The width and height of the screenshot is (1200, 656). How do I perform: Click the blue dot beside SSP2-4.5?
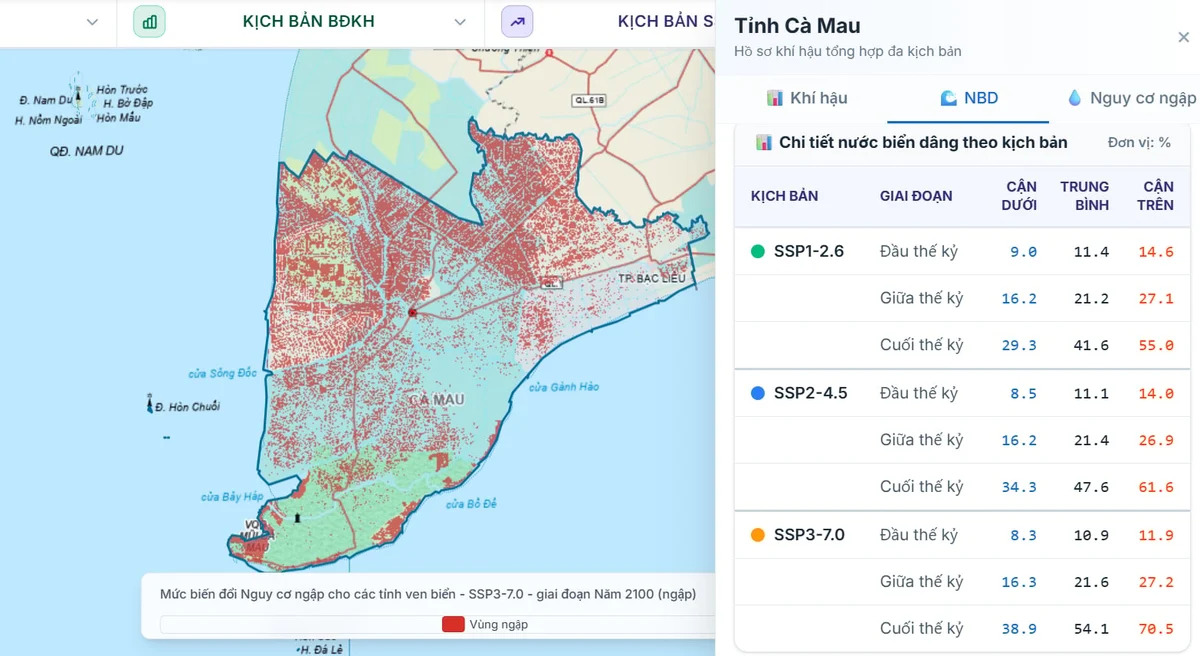click(757, 394)
